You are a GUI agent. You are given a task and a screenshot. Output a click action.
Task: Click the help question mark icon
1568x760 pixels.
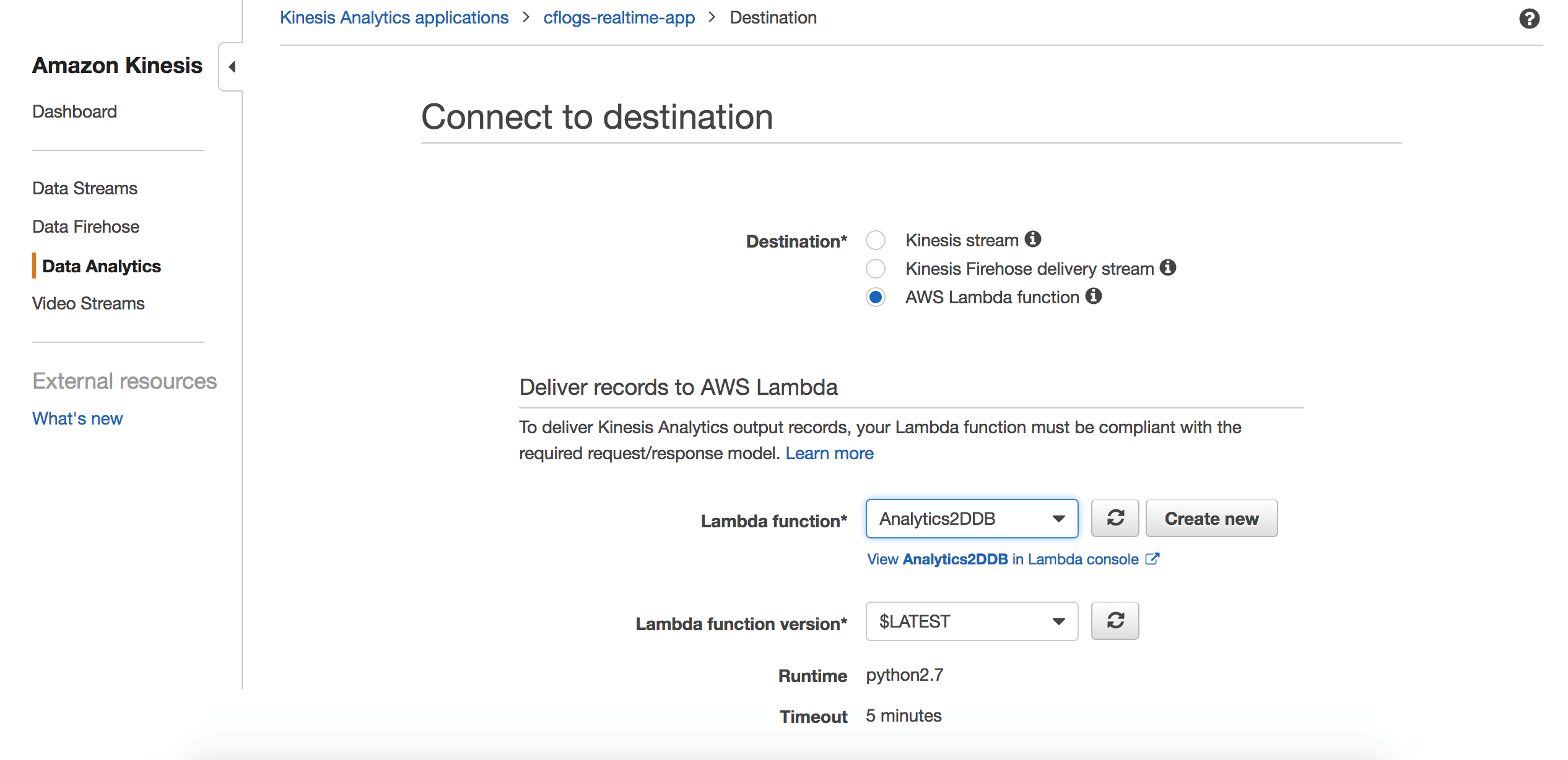[x=1529, y=19]
